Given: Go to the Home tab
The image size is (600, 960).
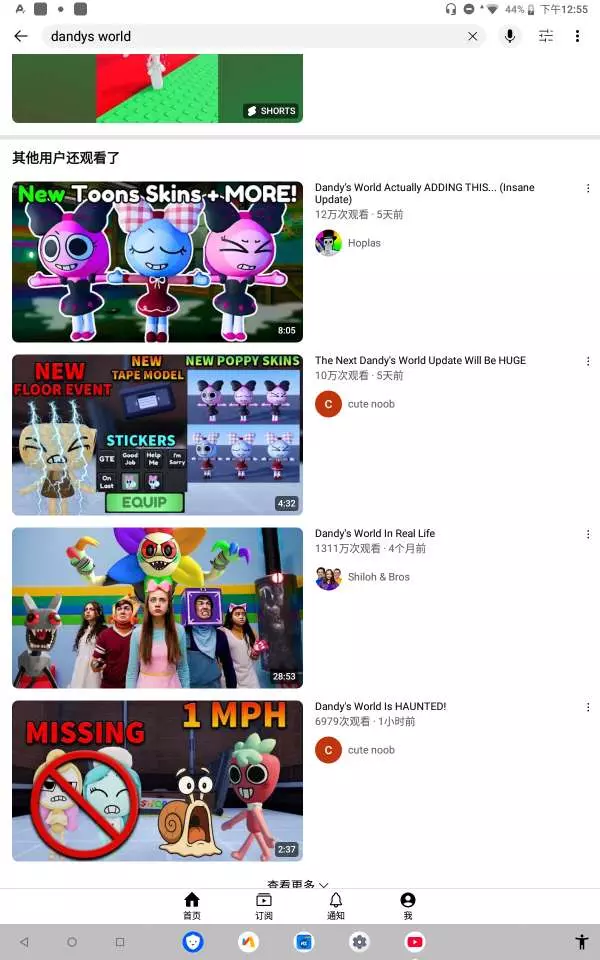Looking at the screenshot, I should pos(192,906).
